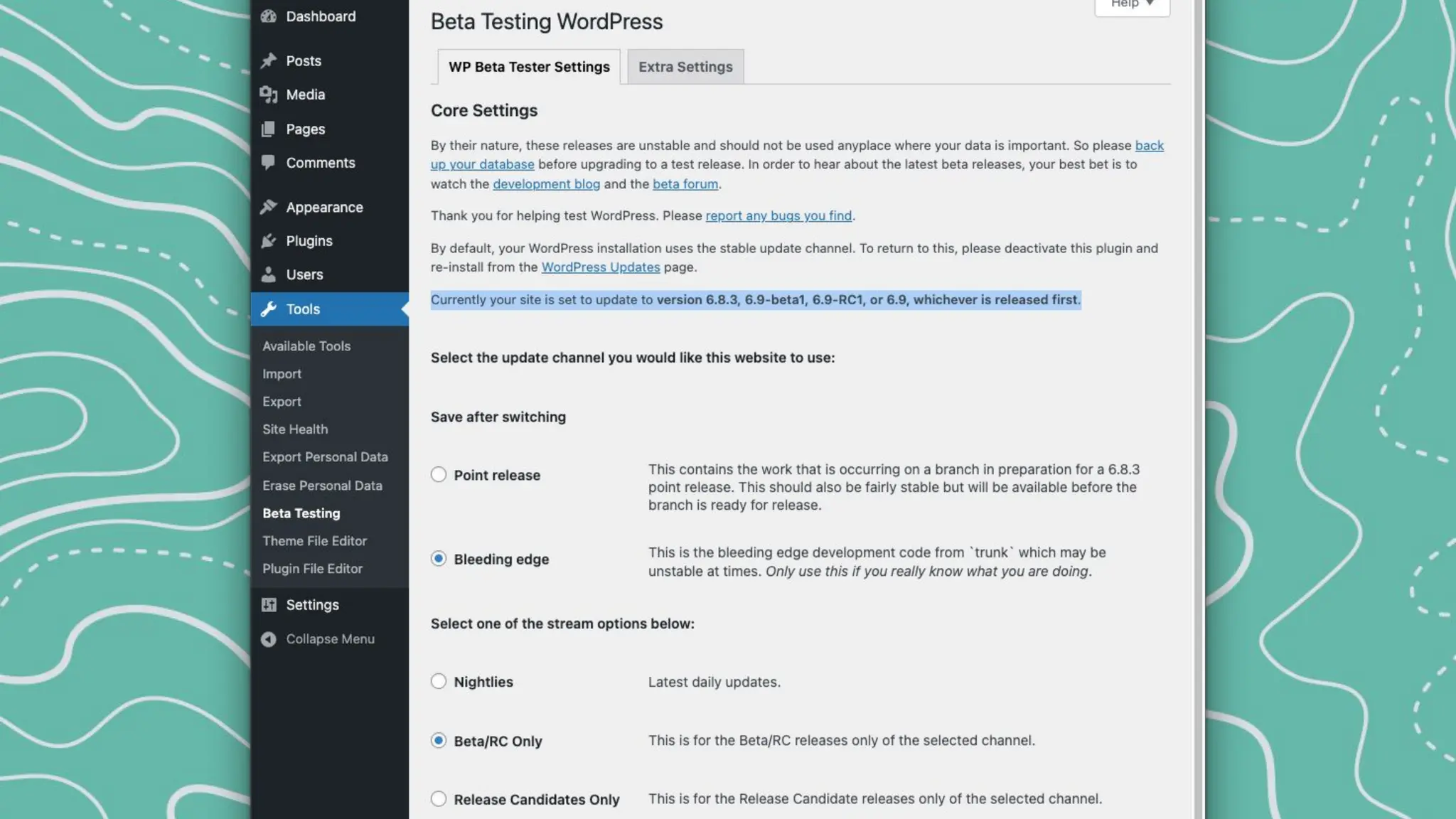Click the Plugins plug icon
Image resolution: width=1456 pixels, height=819 pixels.
pyautogui.click(x=268, y=241)
